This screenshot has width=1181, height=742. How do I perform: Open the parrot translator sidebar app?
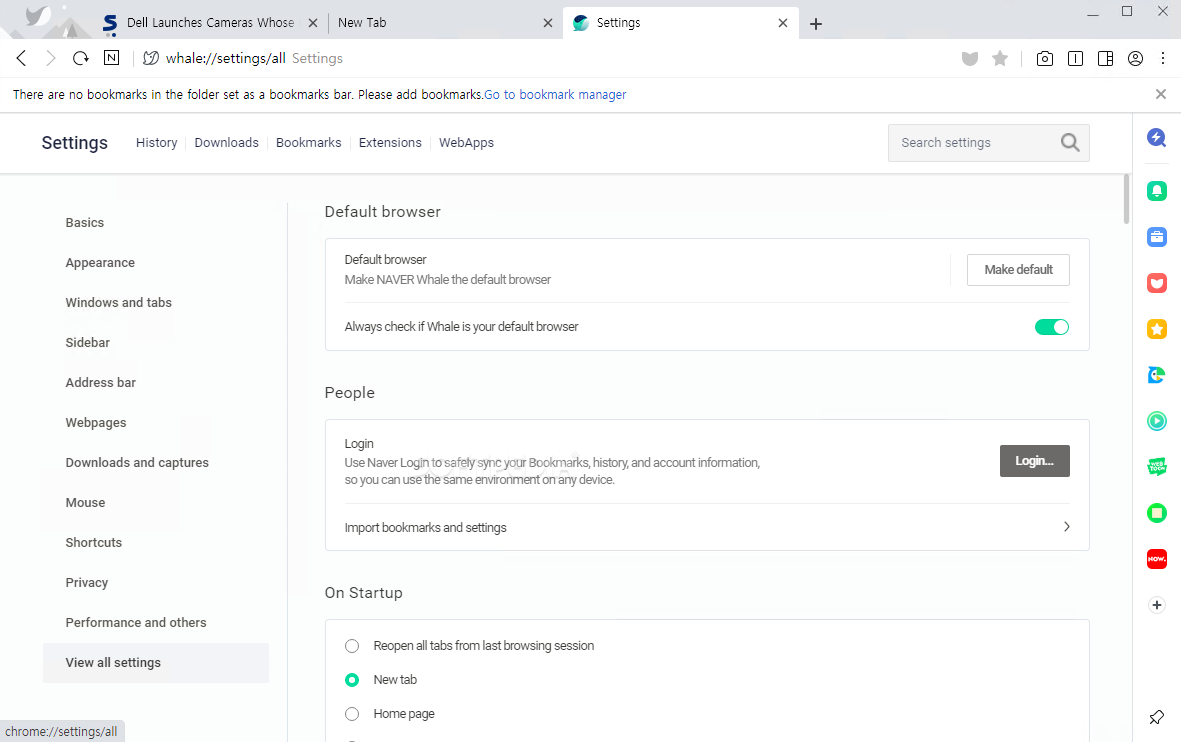[x=1157, y=374]
